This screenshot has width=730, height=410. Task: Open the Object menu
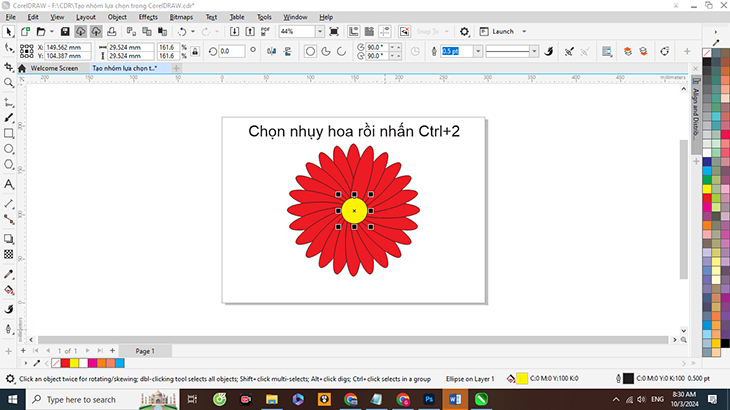[117, 17]
